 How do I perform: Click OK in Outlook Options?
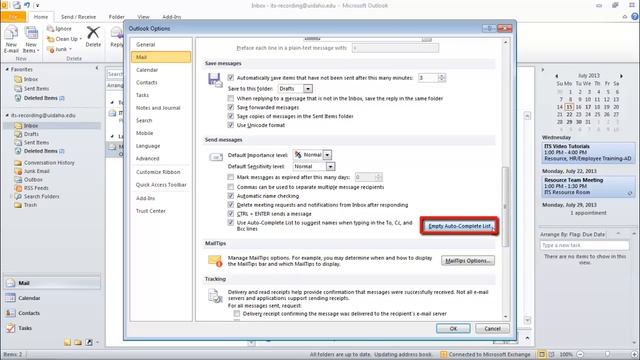[453, 329]
